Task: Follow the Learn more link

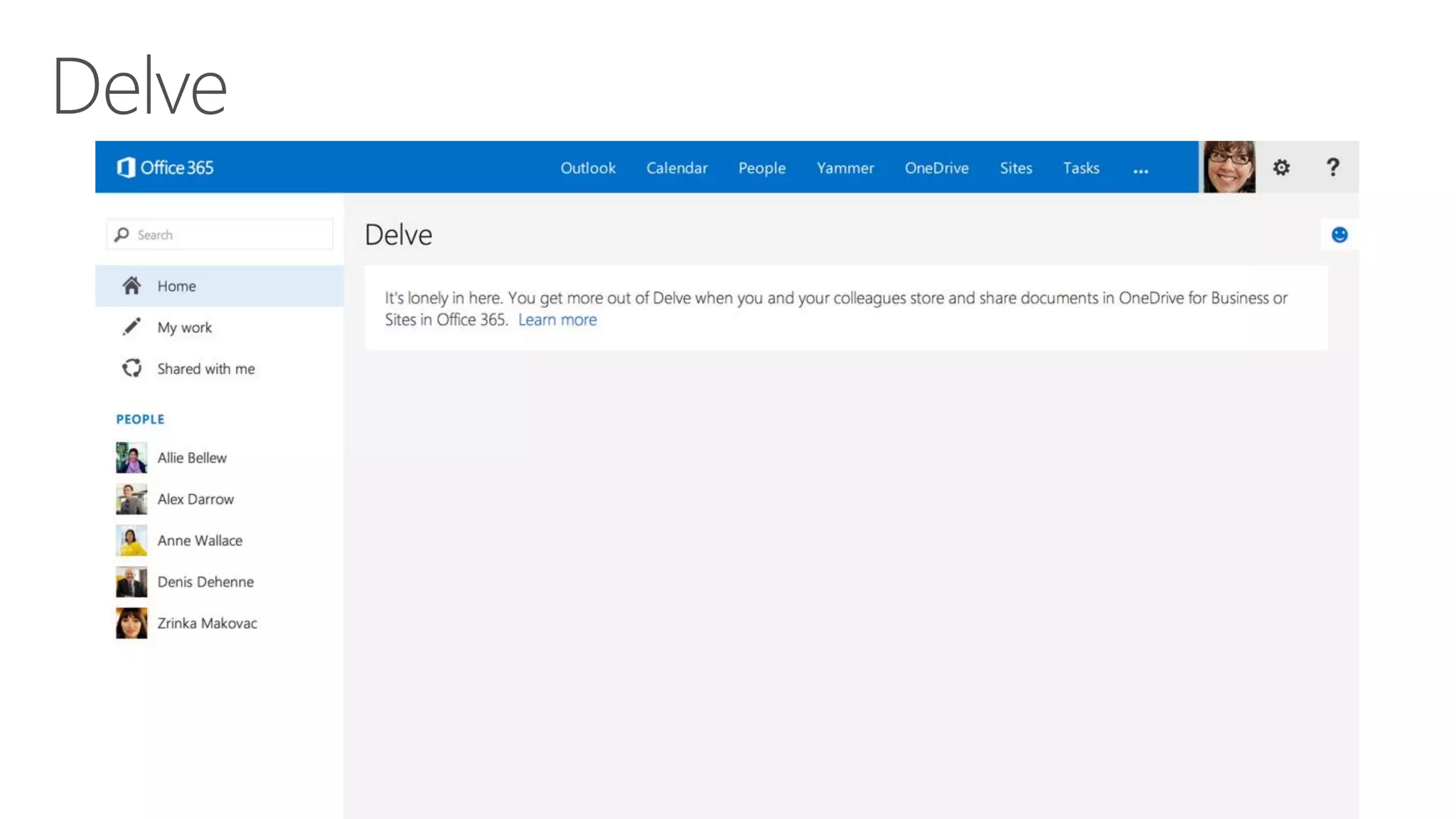Action: [x=557, y=320]
